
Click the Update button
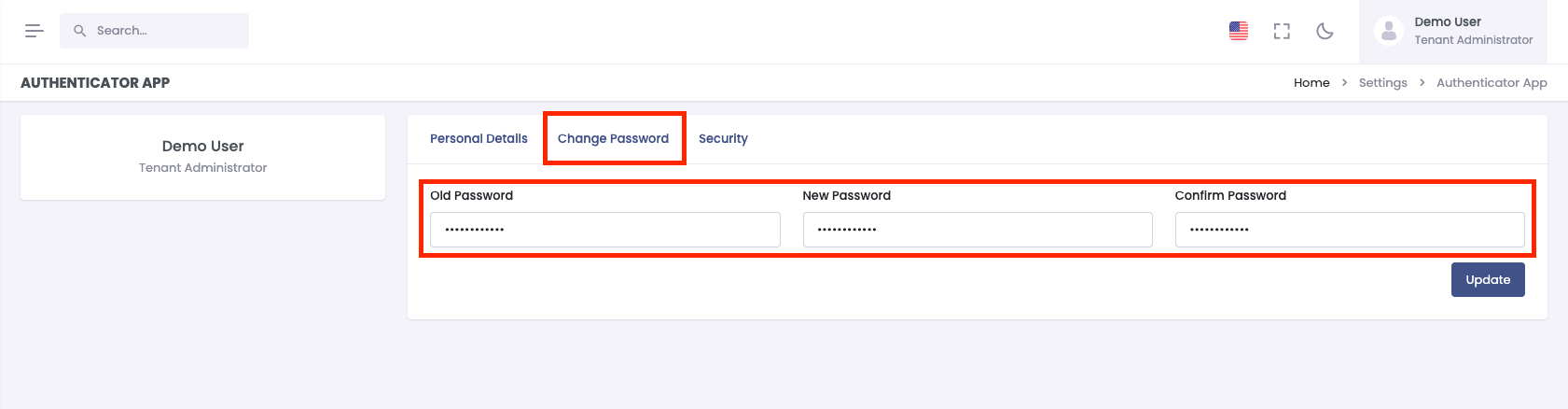pos(1487,279)
